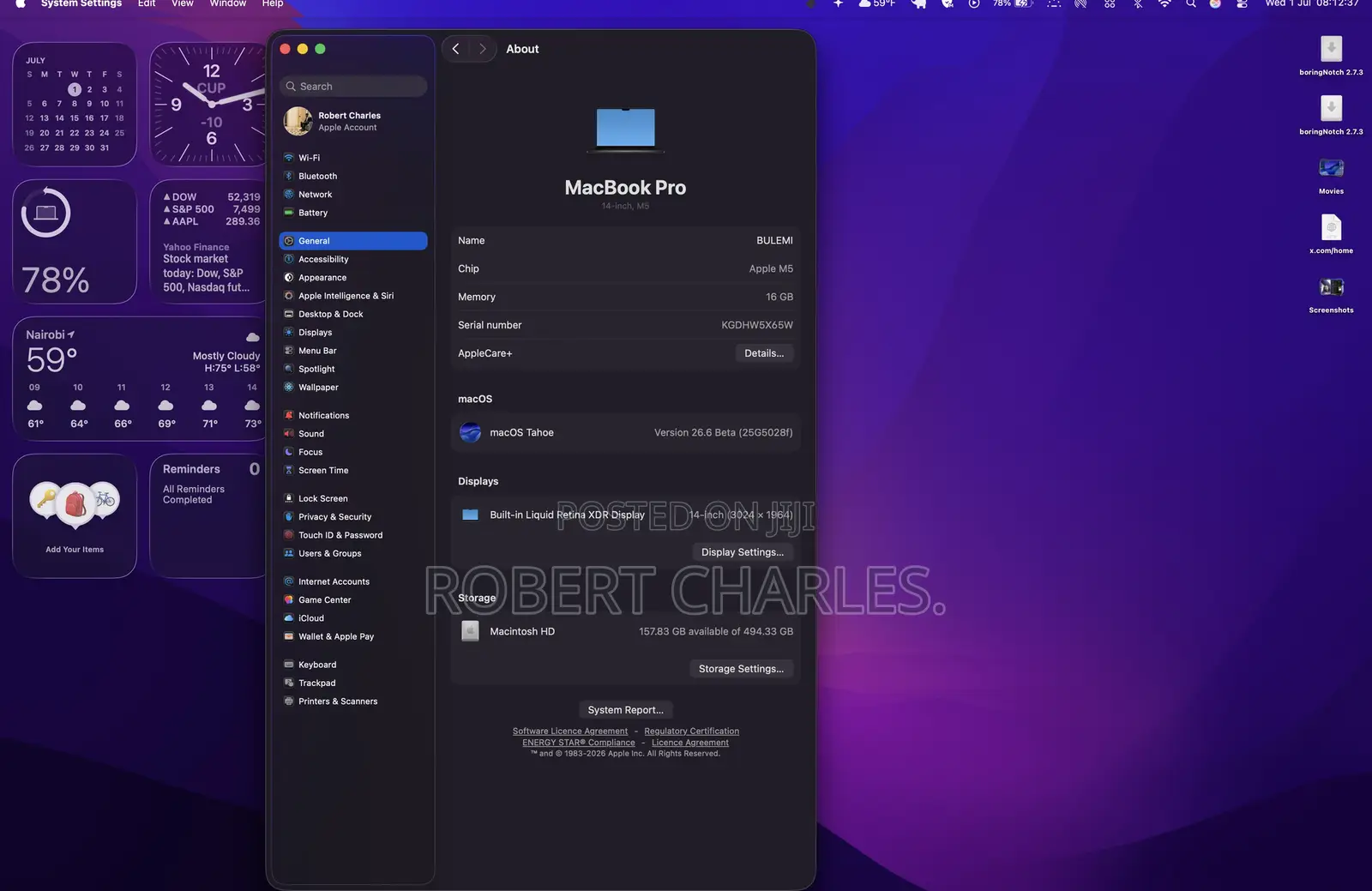Open Bluetooth settings in sidebar

(352, 176)
